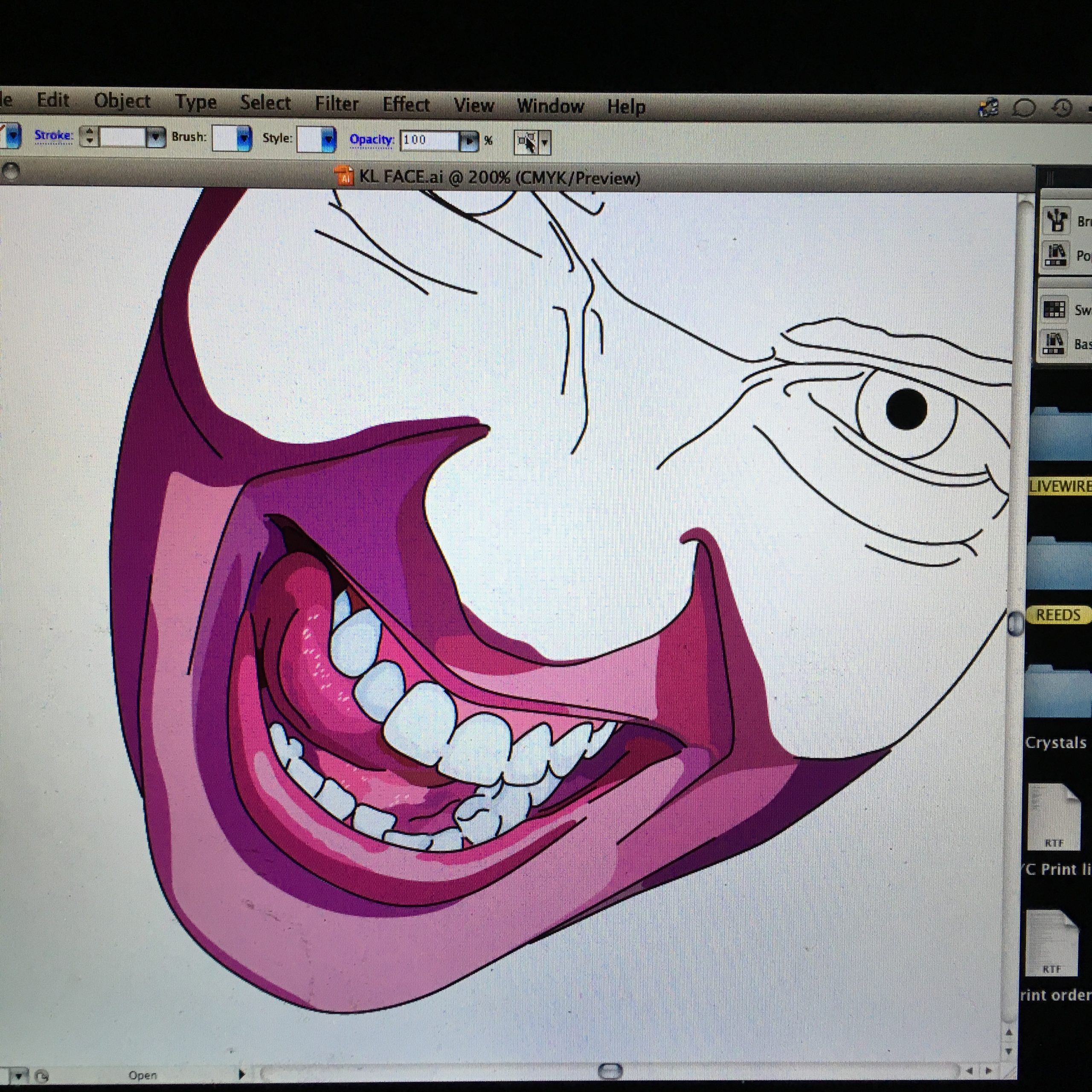
Task: Open the zoom level dropdown at bottom
Action: pyautogui.click(x=19, y=1075)
